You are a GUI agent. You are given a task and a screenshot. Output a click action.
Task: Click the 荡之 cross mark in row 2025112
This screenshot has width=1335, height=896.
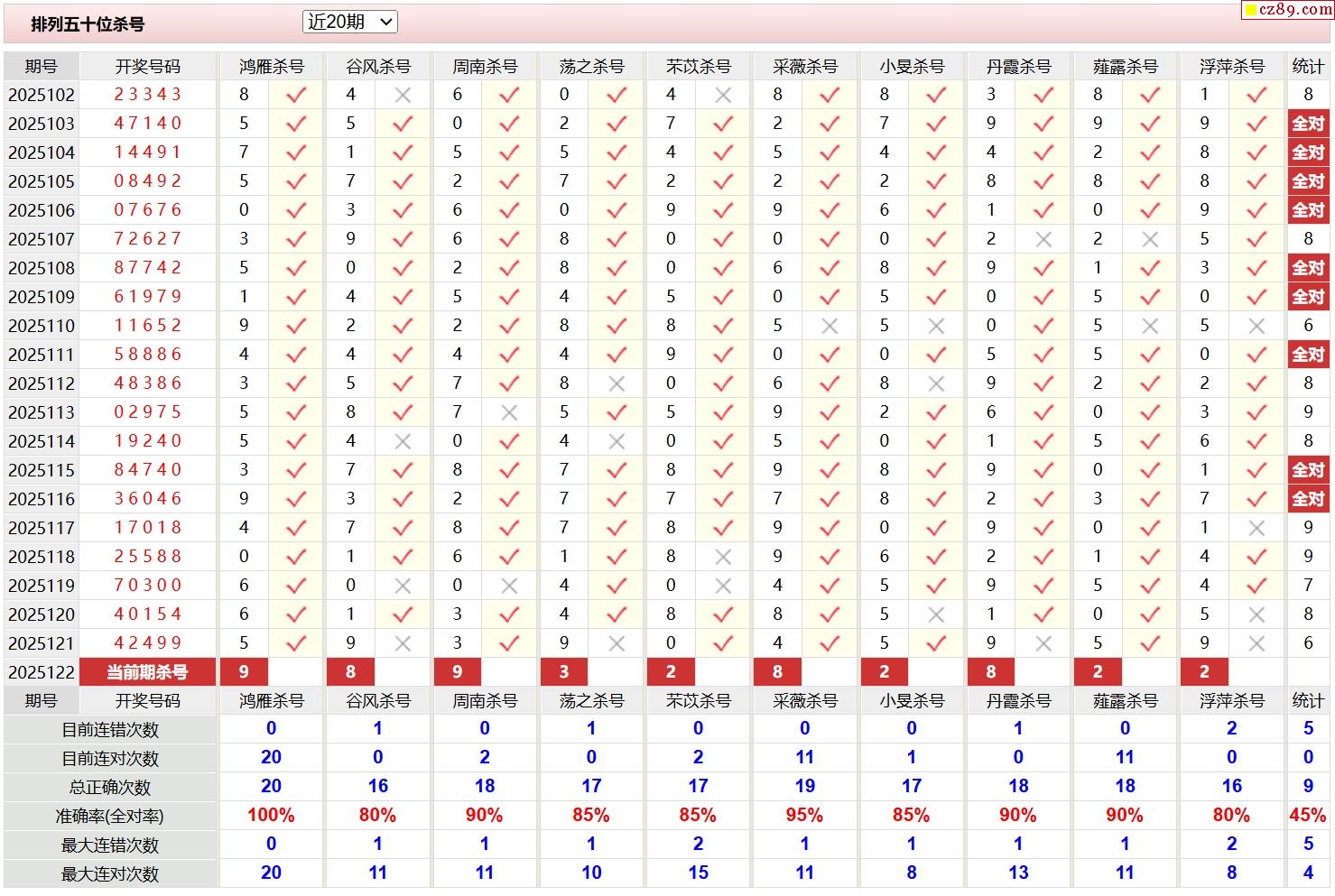point(617,383)
